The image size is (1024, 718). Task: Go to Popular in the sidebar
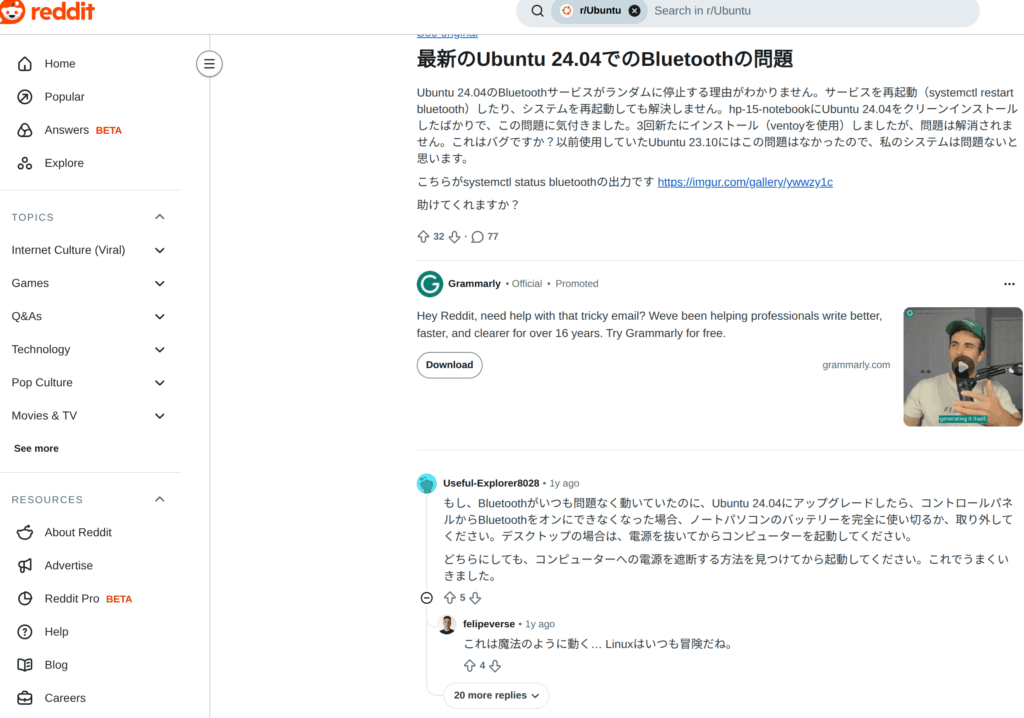(x=64, y=97)
